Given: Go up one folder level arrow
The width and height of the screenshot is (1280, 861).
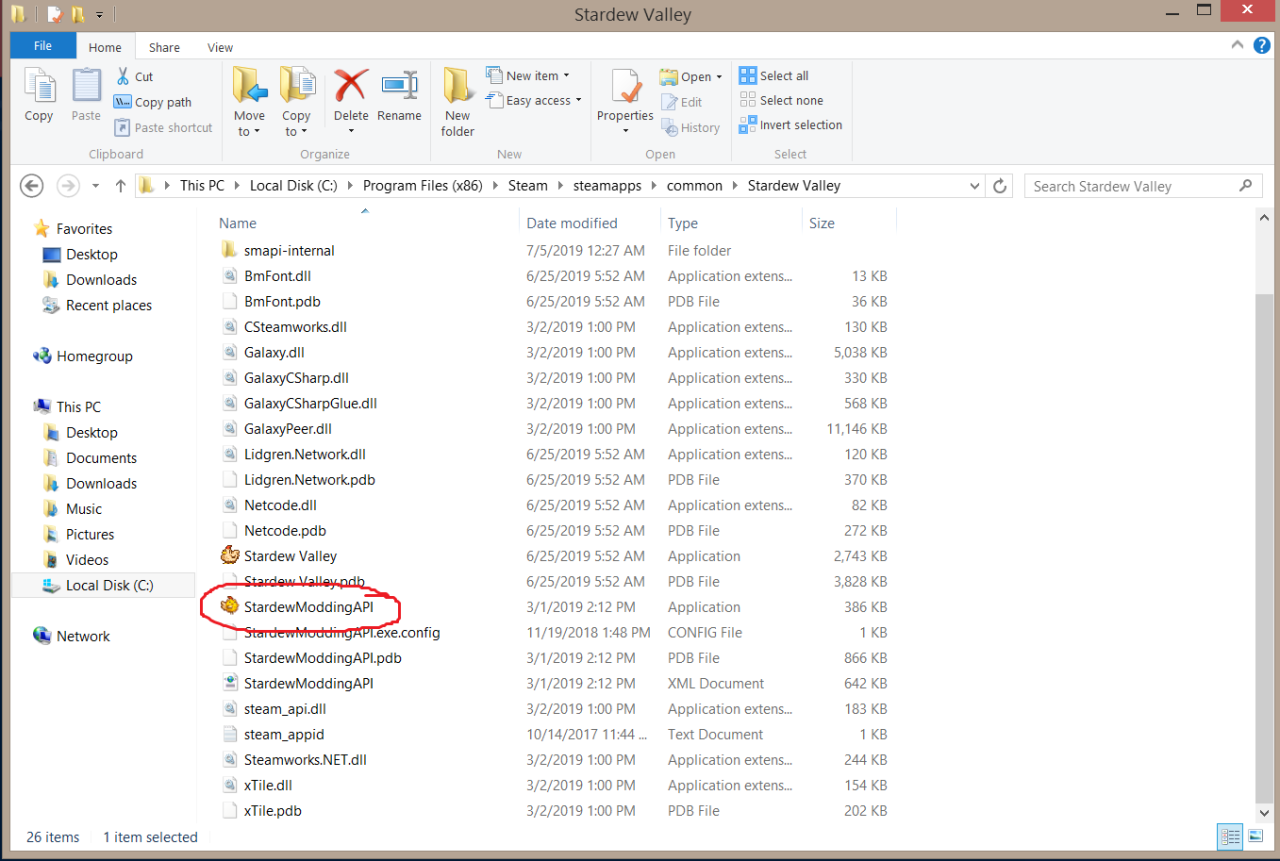Looking at the screenshot, I should 120,186.
